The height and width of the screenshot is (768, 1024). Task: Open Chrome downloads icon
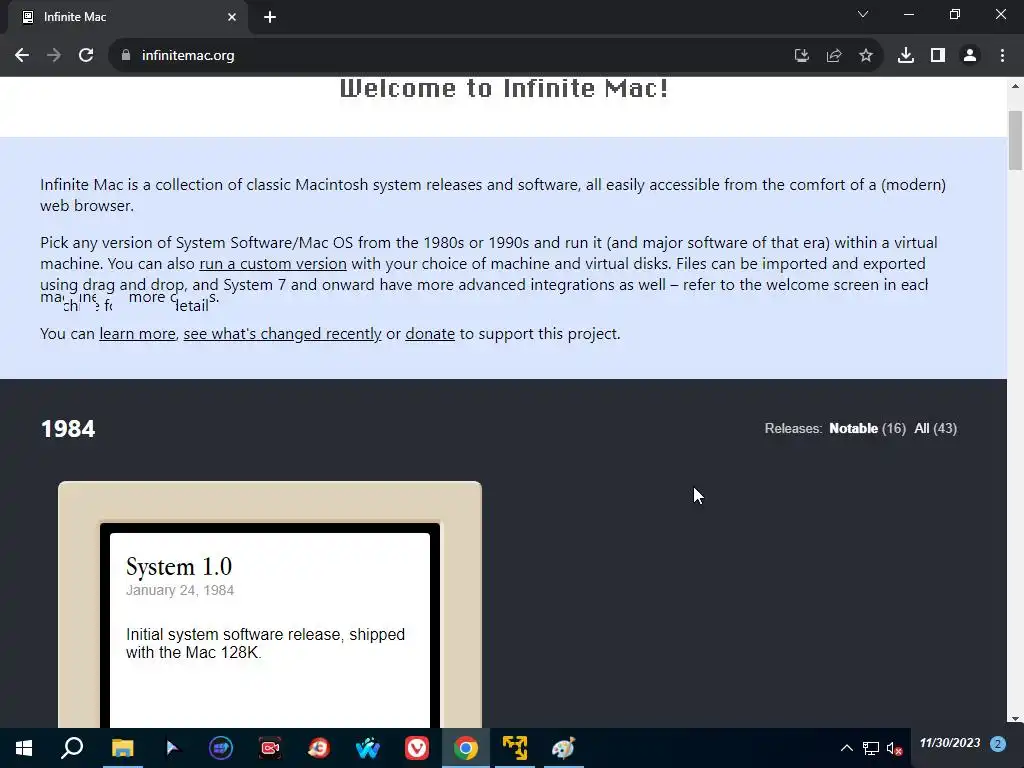point(906,56)
